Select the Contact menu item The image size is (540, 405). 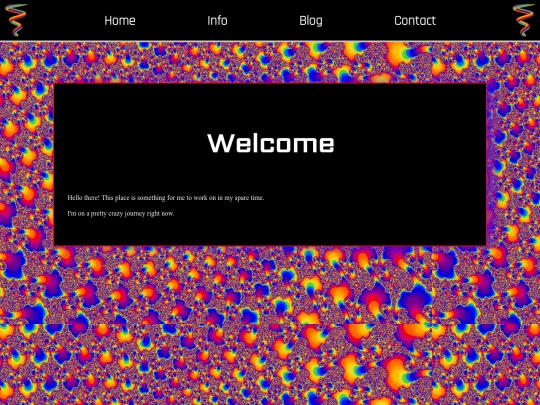pyautogui.click(x=415, y=21)
